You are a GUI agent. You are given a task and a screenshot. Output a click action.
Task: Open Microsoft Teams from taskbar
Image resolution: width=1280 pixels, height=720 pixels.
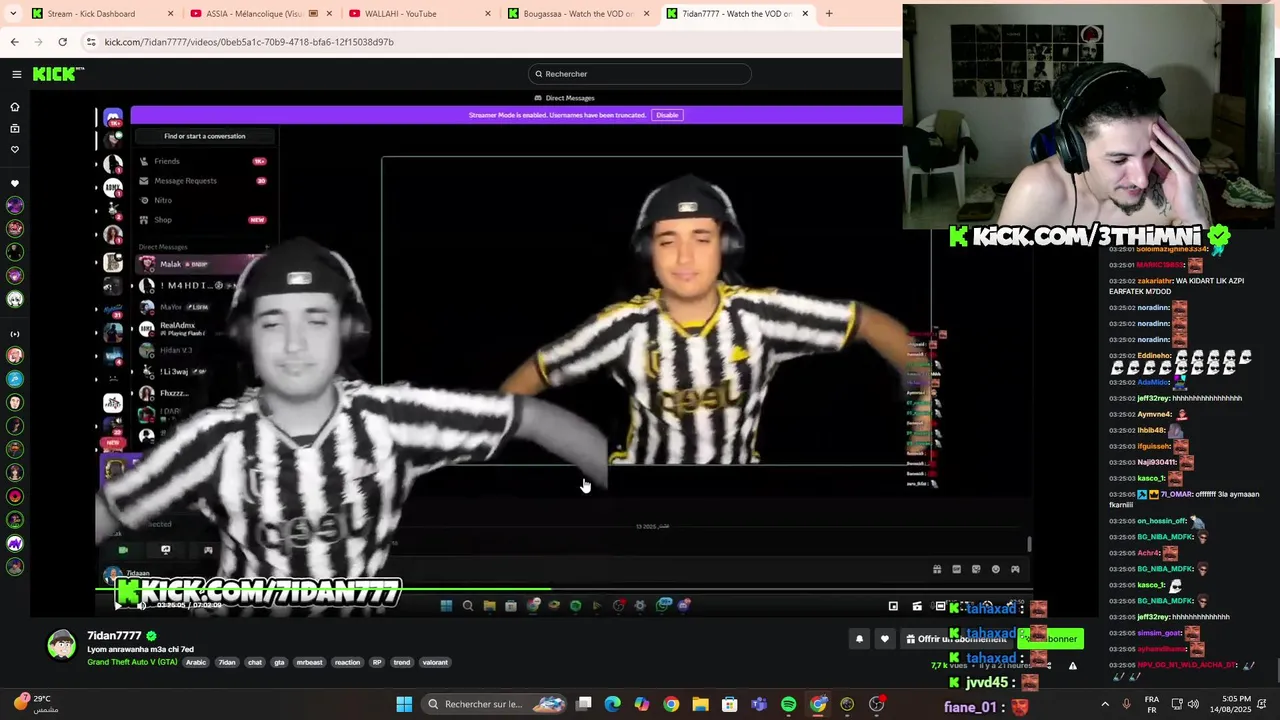(x=759, y=704)
